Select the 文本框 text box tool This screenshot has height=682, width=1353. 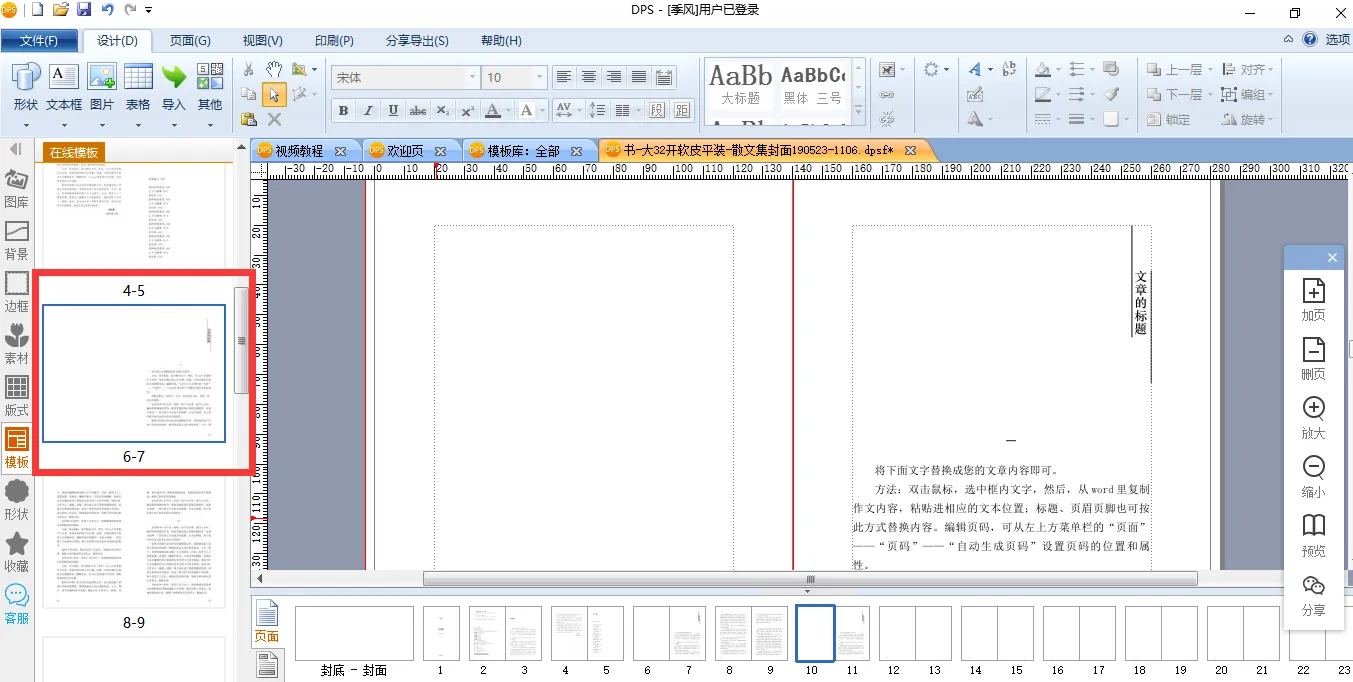click(x=63, y=78)
